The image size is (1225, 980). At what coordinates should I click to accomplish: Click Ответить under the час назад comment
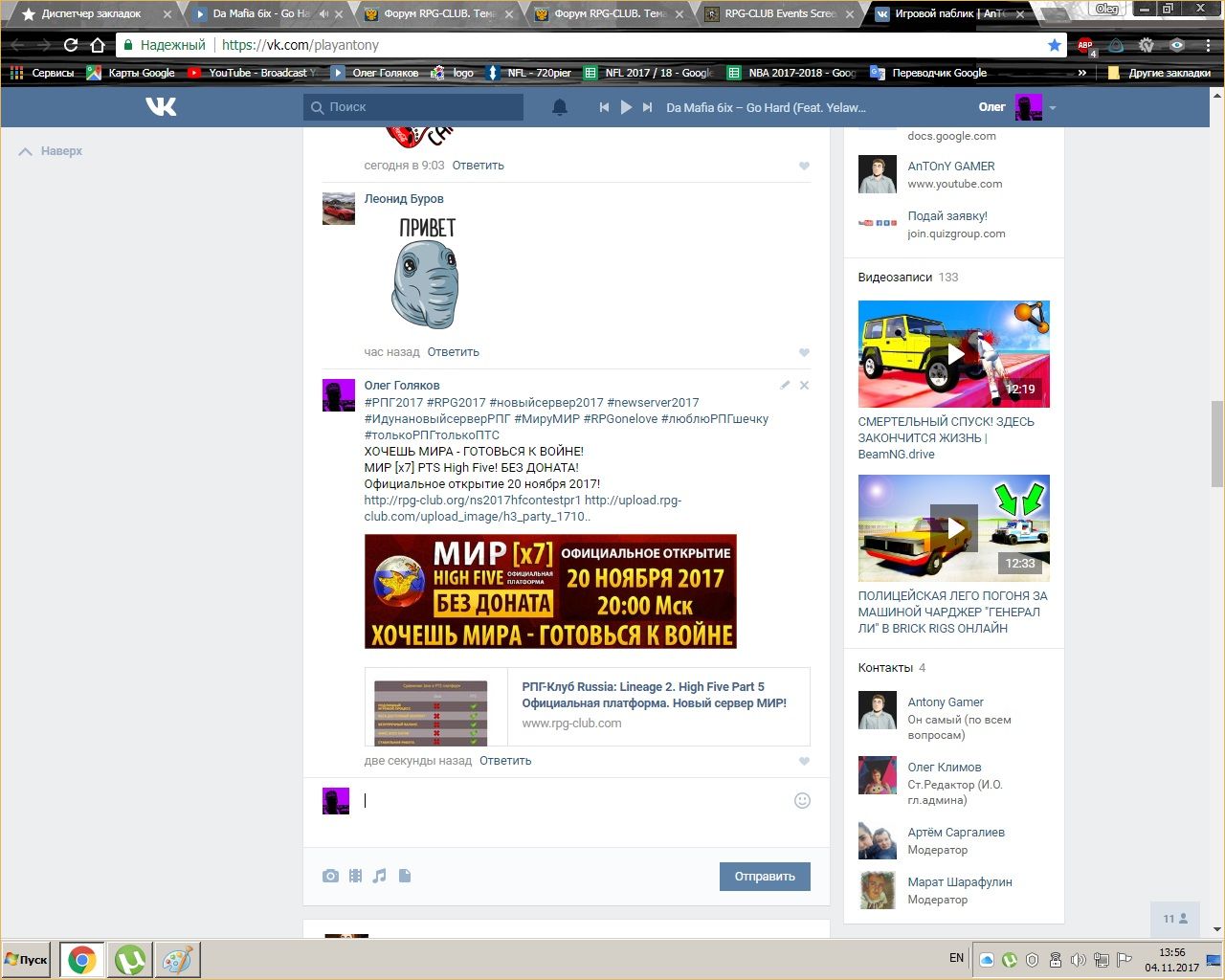click(453, 352)
